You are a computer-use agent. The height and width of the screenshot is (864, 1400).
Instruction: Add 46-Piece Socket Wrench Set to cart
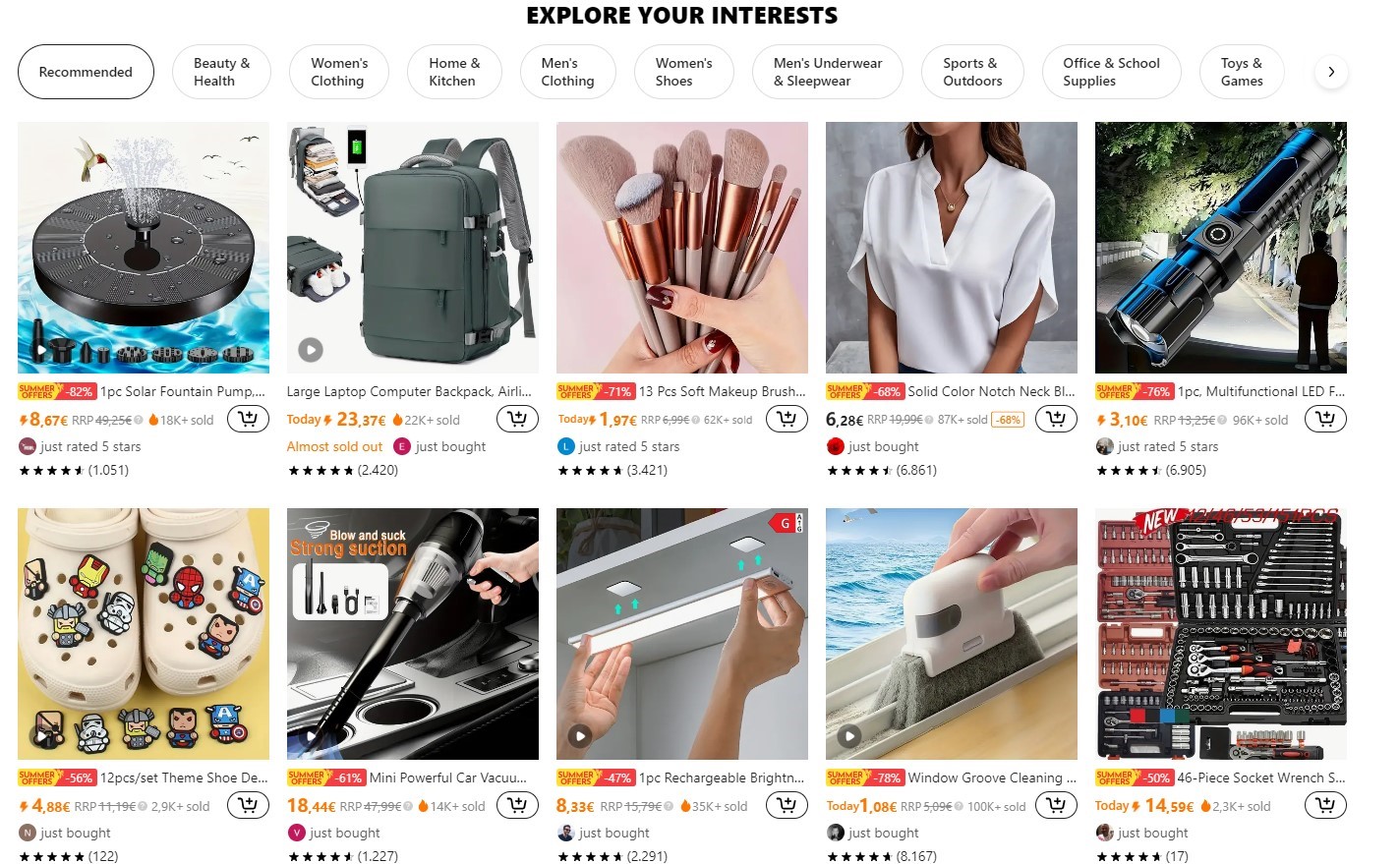pos(1325,806)
